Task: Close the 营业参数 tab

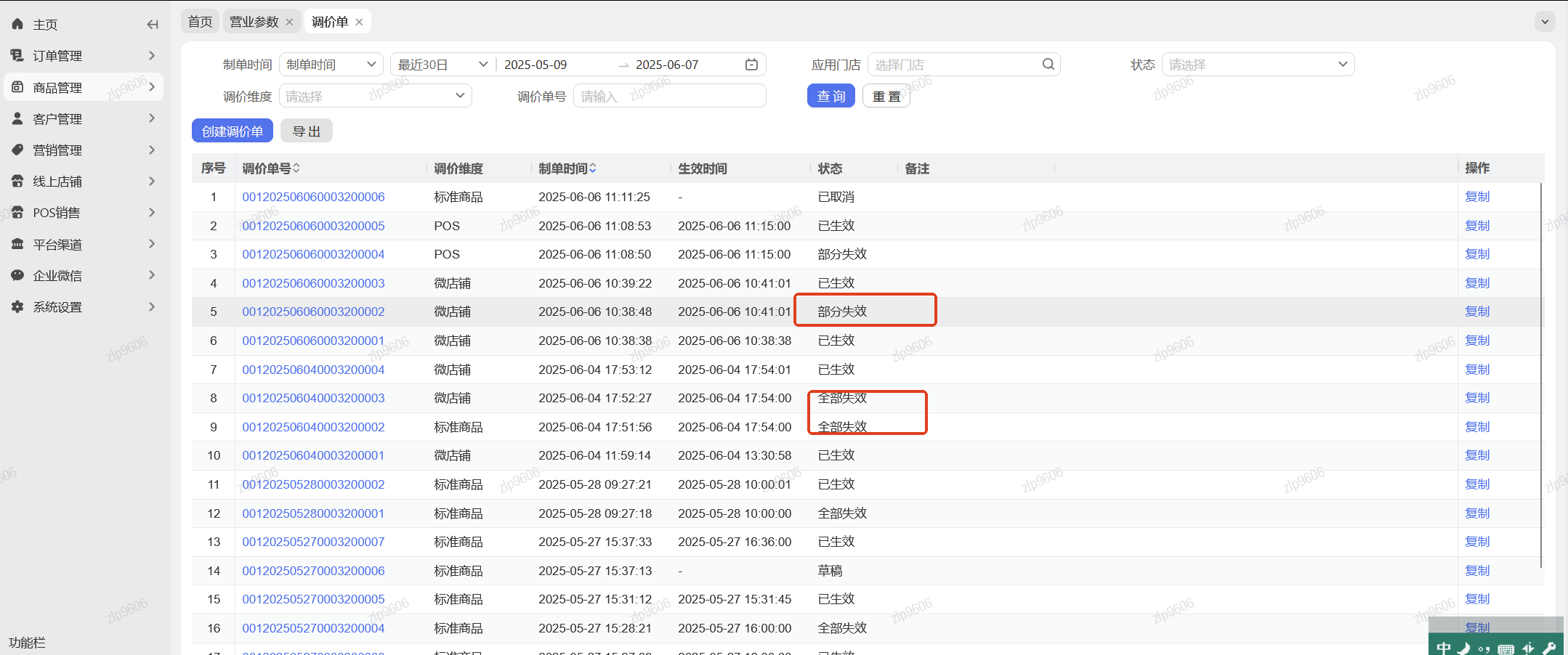Action: coord(289,22)
